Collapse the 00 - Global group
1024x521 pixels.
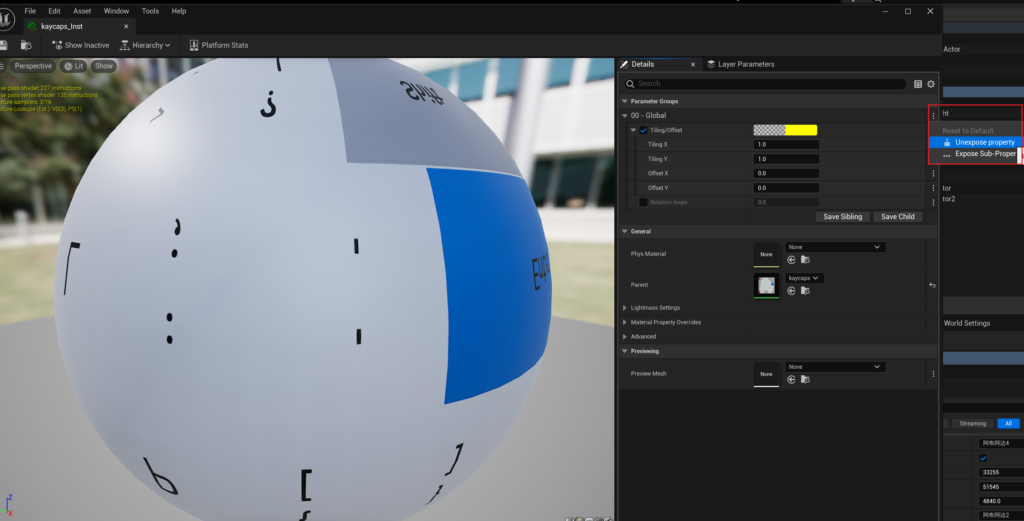click(x=624, y=116)
